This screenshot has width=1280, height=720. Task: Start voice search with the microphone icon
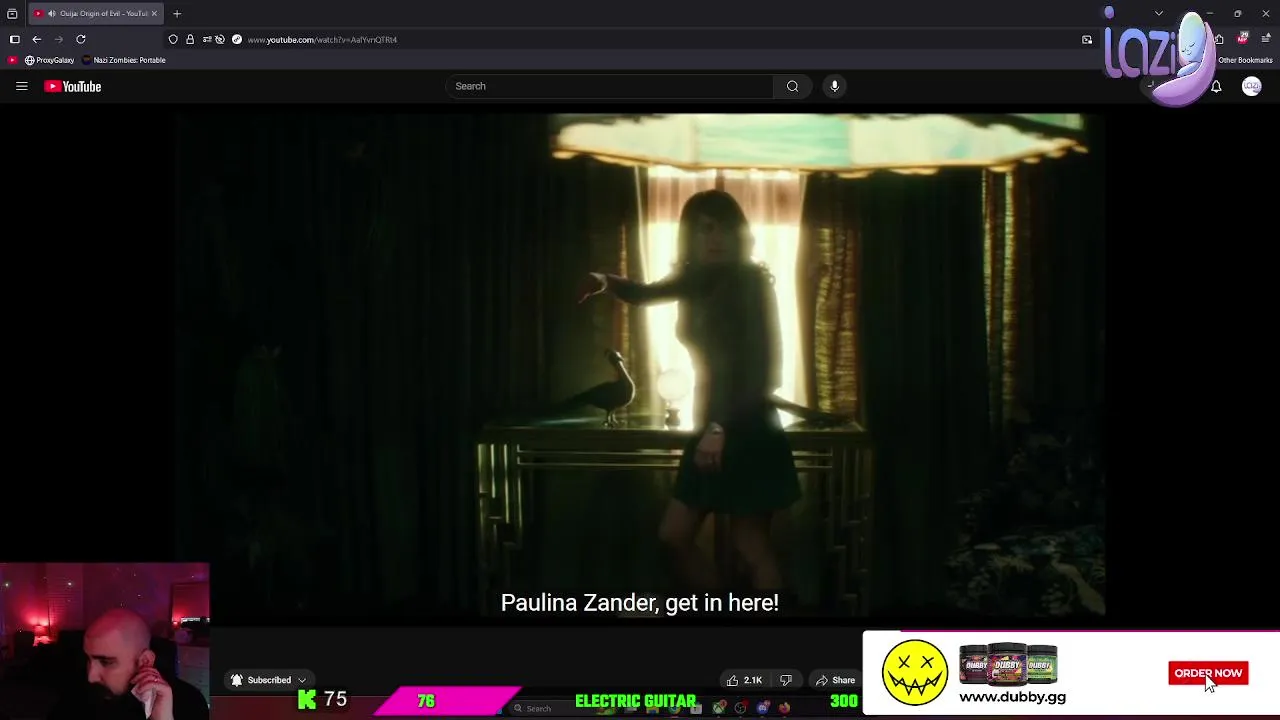(x=834, y=86)
